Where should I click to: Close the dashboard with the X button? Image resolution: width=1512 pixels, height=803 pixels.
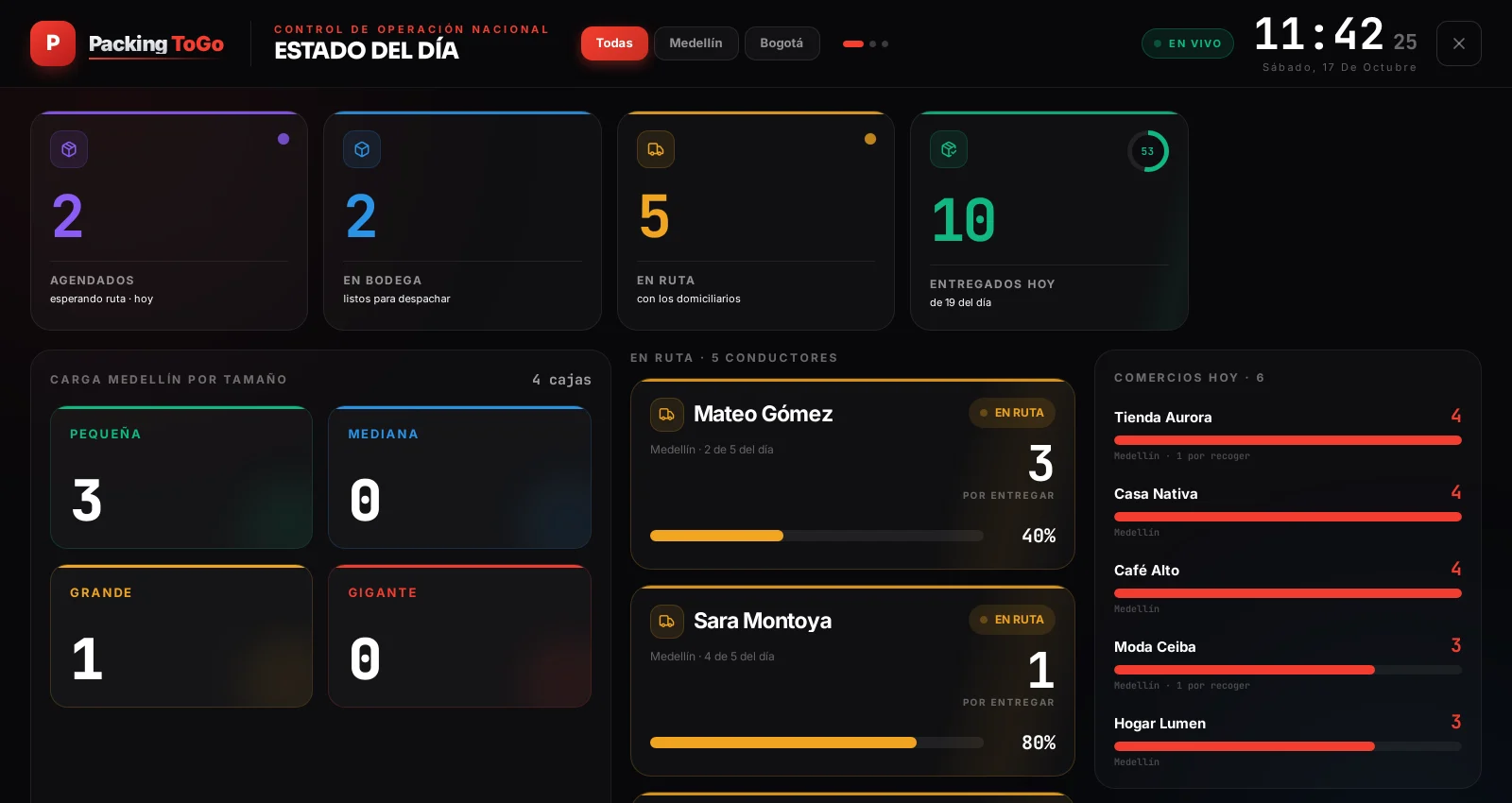pos(1459,43)
